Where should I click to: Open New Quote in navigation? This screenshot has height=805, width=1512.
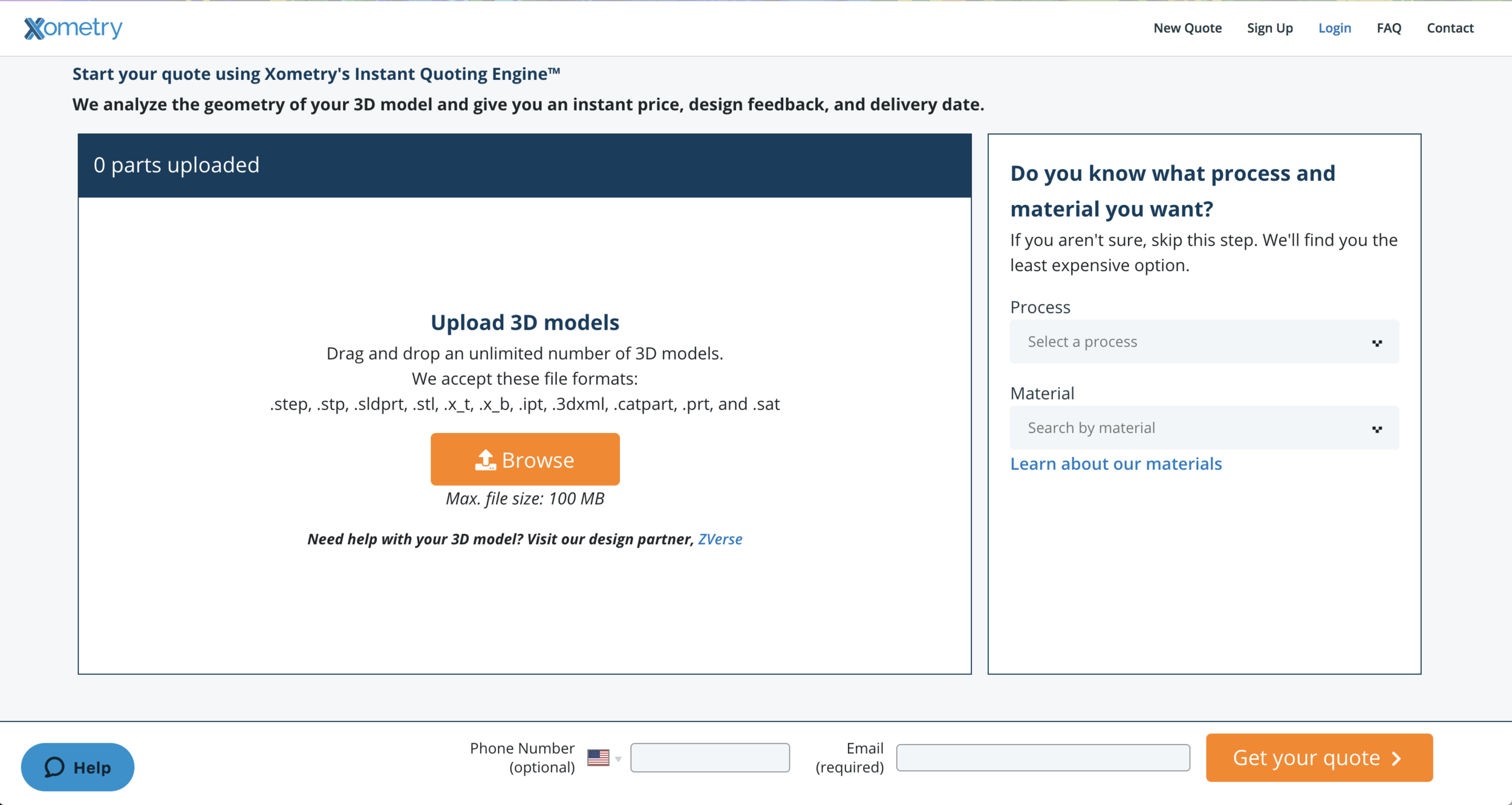pyautogui.click(x=1187, y=28)
